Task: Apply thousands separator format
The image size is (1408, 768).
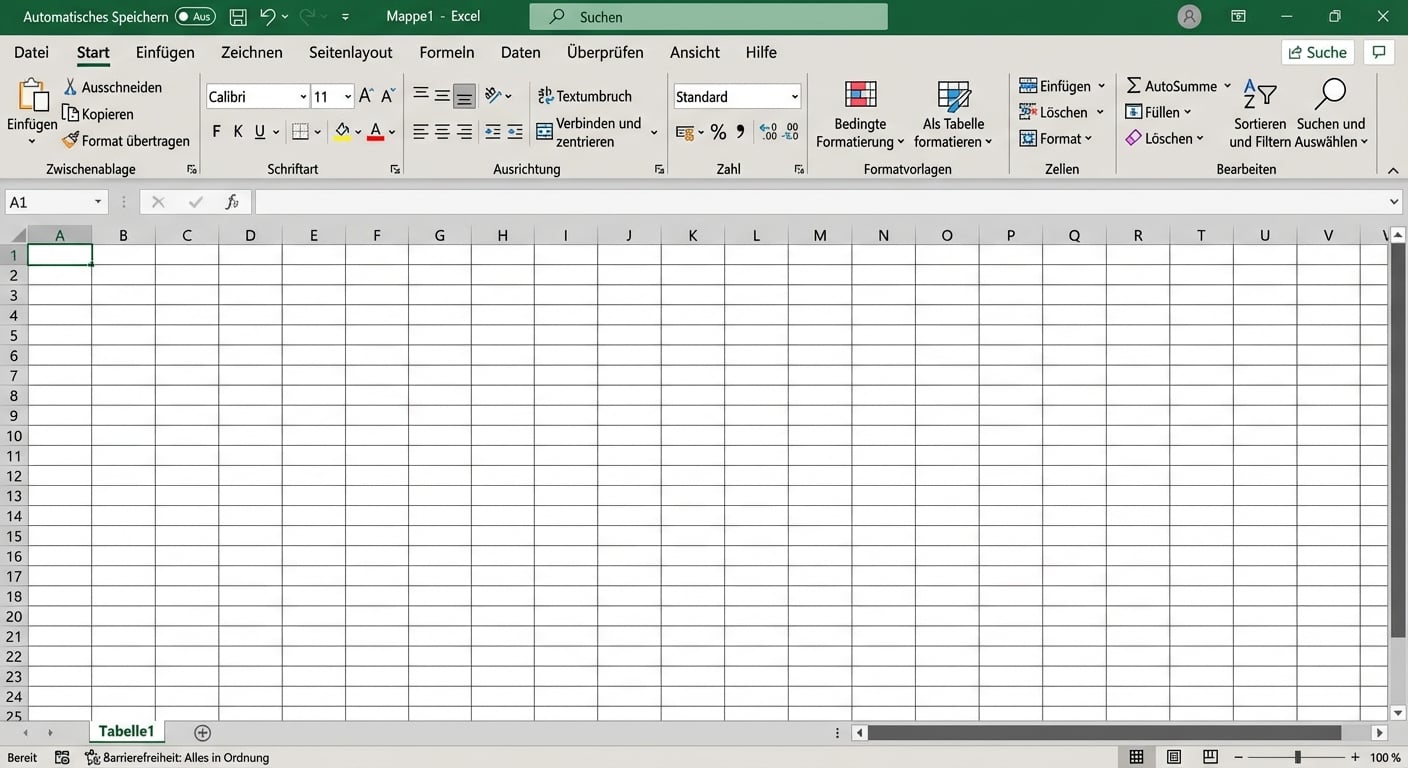Action: click(741, 131)
